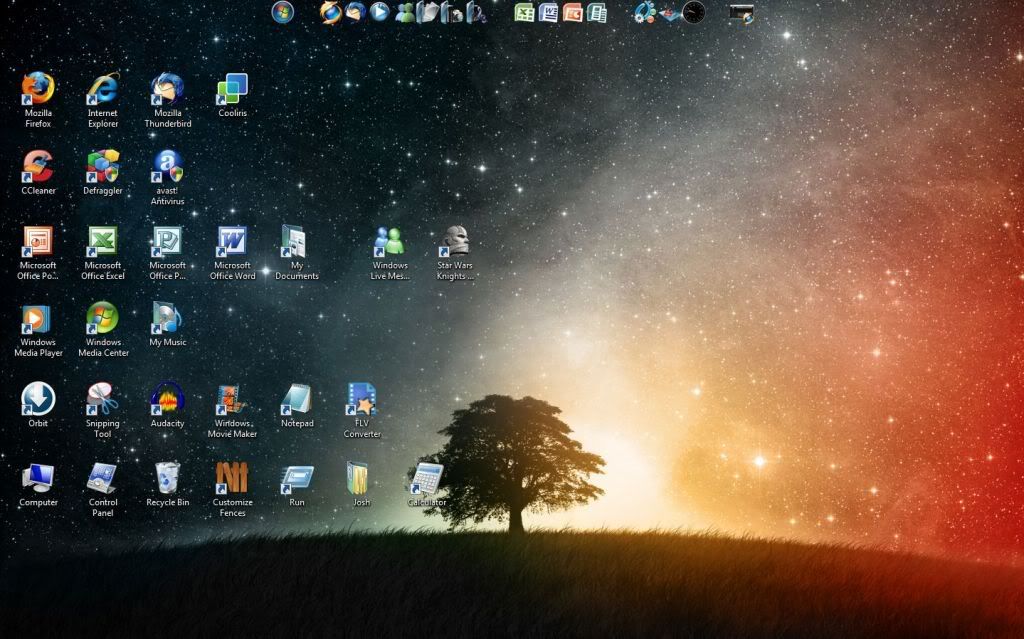Click the analog clock dock icon

click(694, 12)
